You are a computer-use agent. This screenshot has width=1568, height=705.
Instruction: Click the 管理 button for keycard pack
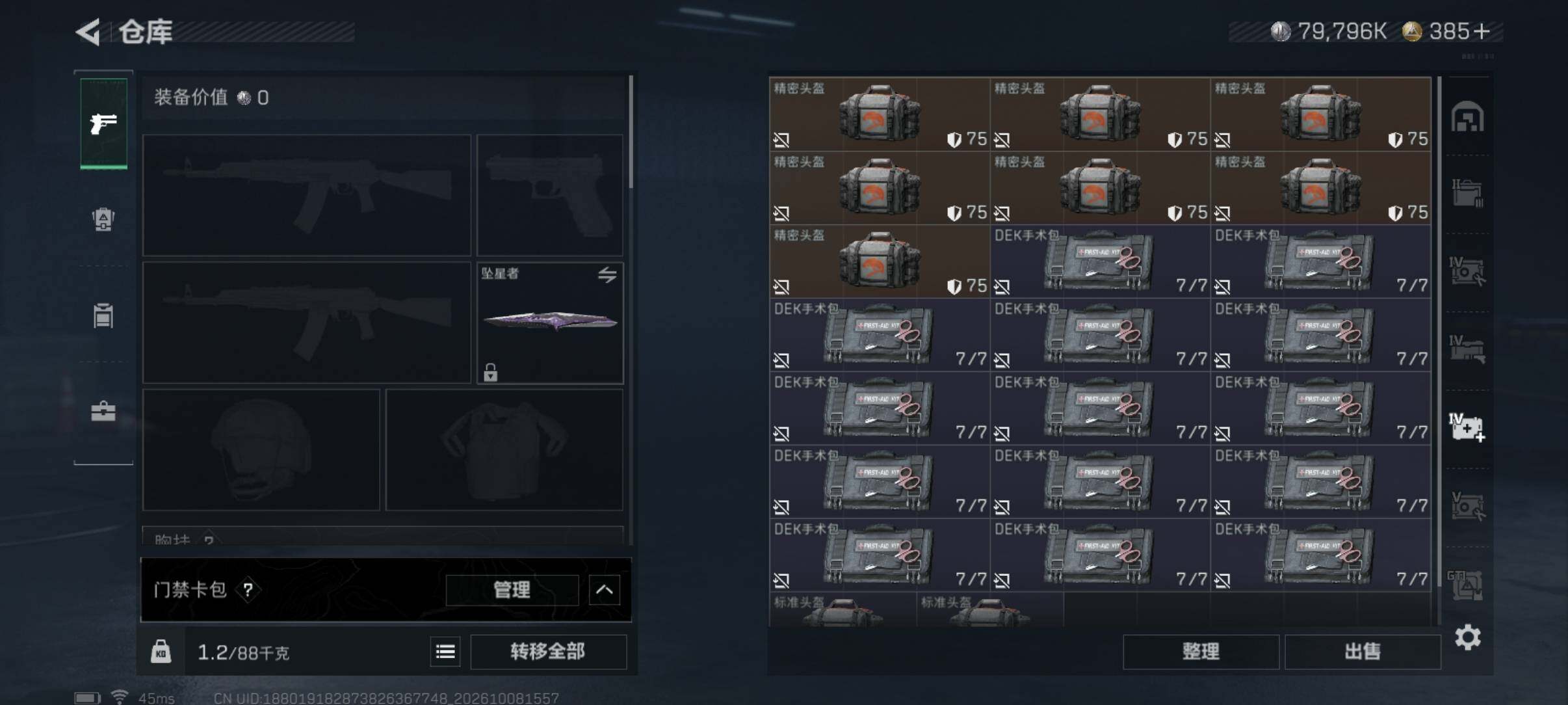pos(512,590)
